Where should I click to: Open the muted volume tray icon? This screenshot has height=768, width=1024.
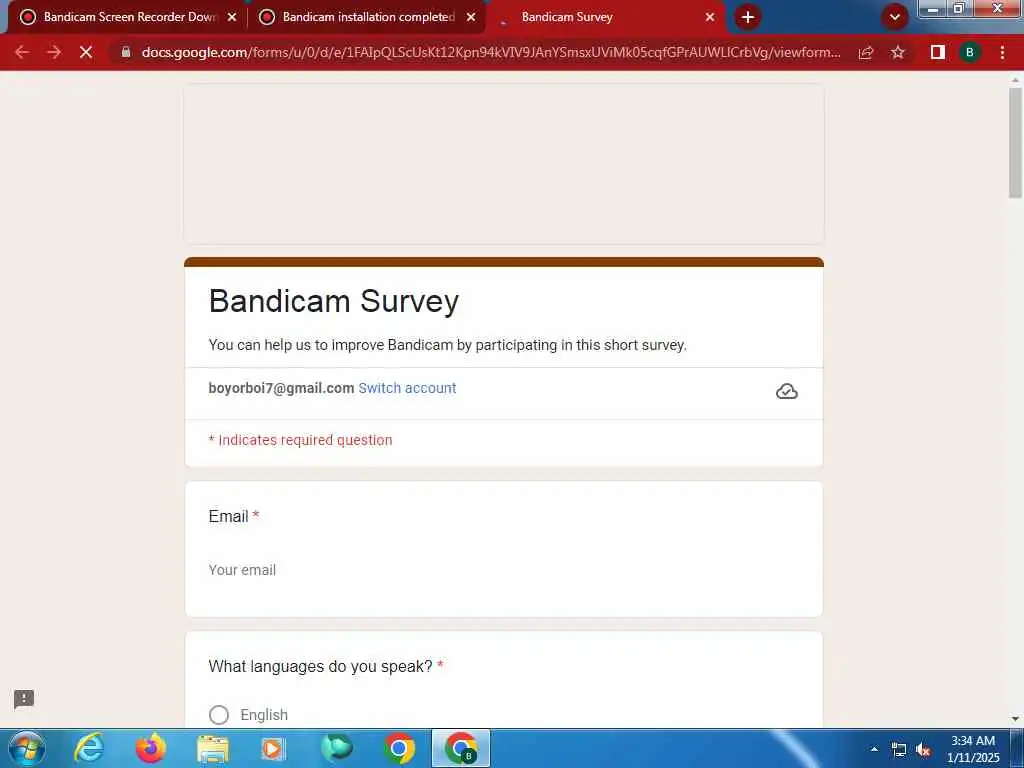(923, 750)
